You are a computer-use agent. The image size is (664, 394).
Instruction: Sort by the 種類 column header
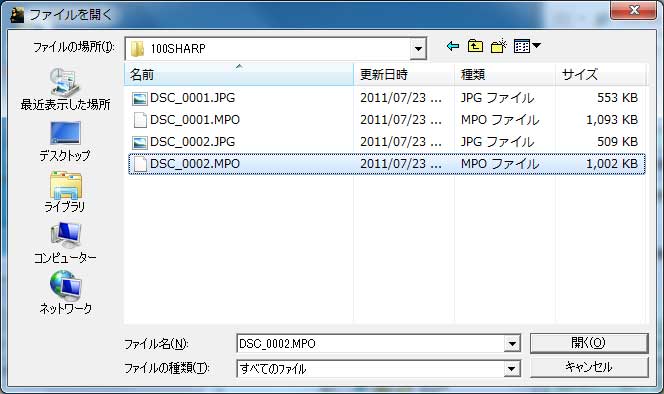pyautogui.click(x=505, y=75)
